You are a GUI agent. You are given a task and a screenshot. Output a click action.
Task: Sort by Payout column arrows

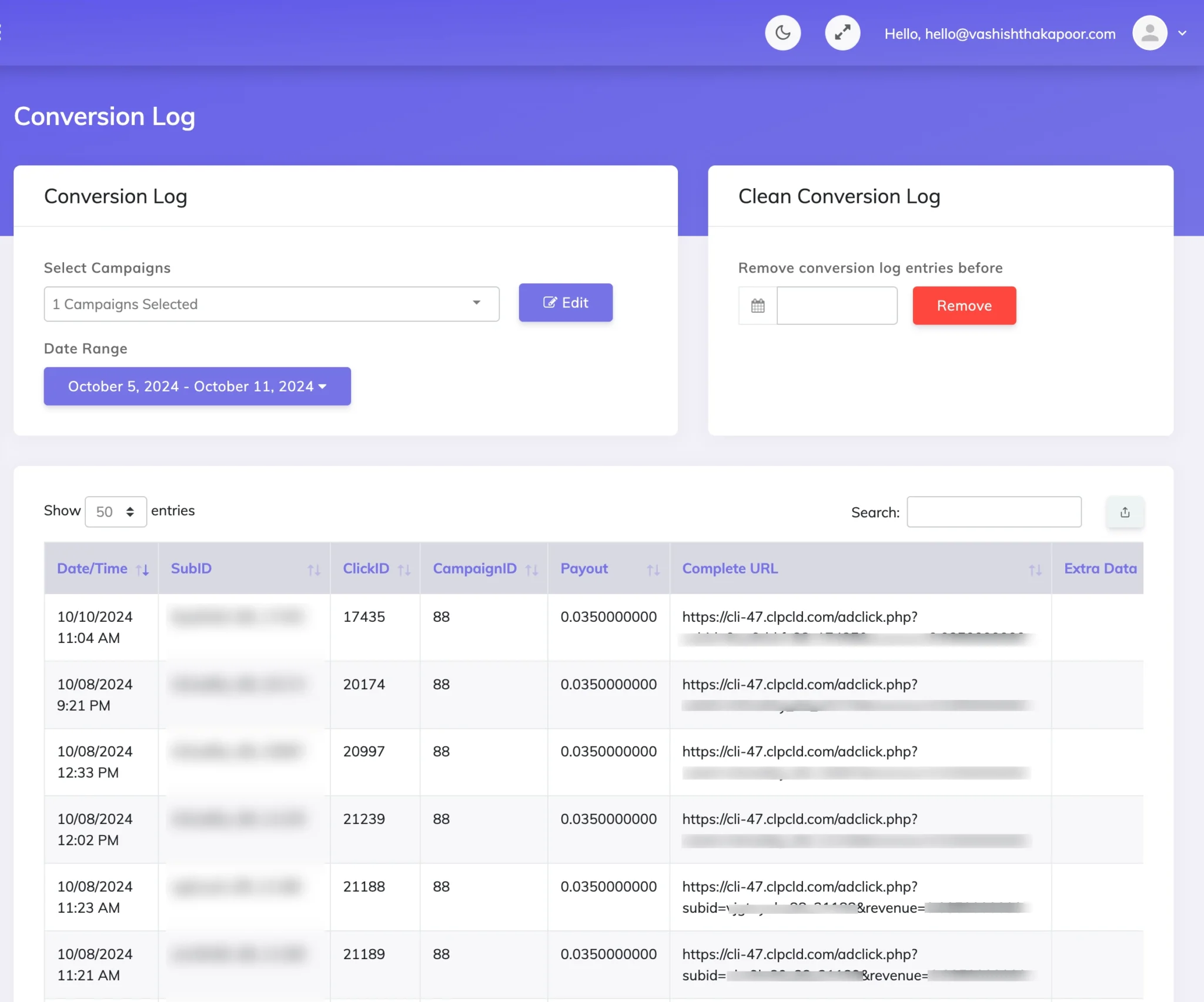pyautogui.click(x=653, y=569)
